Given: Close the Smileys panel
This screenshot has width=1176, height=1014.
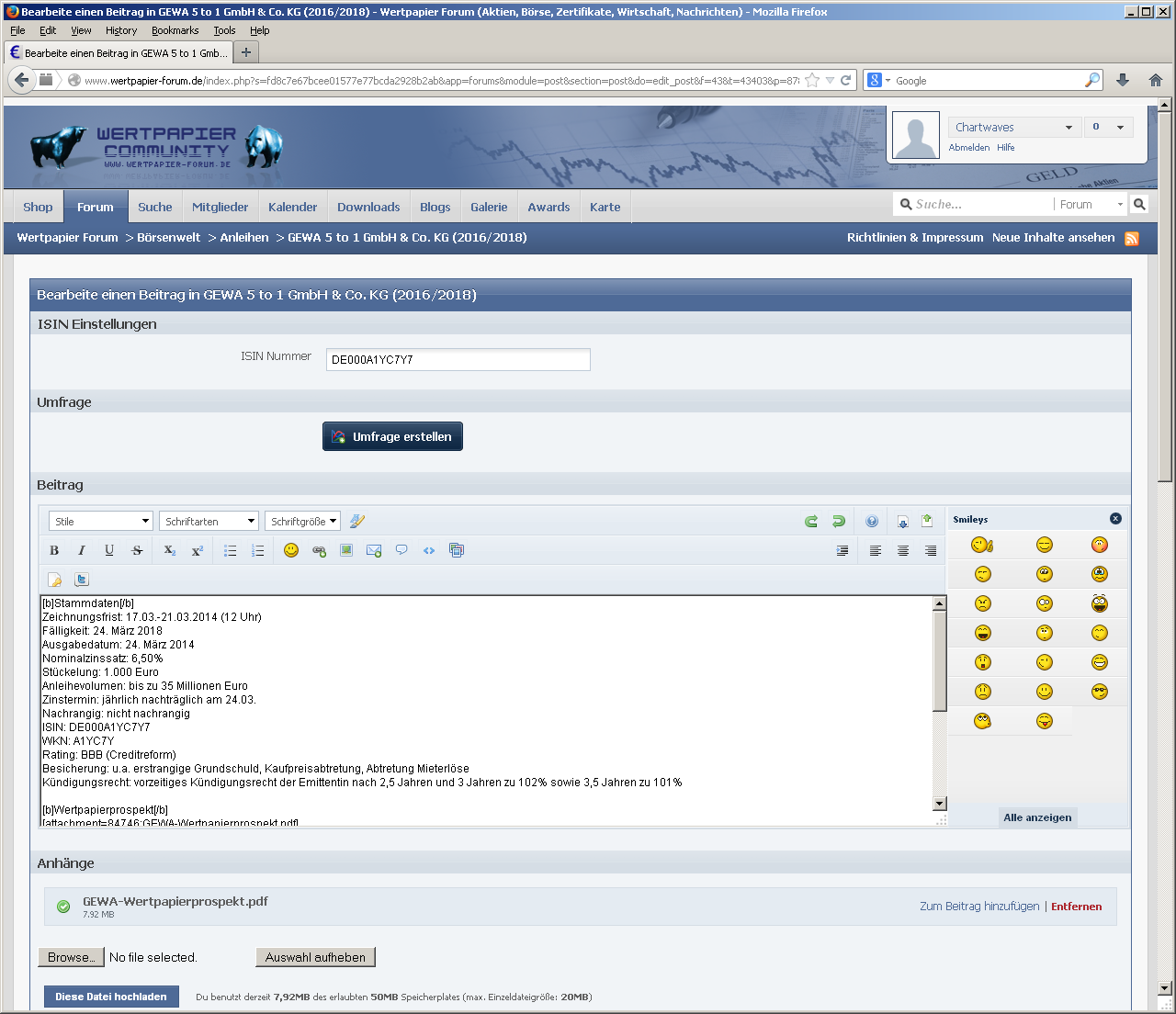Looking at the screenshot, I should click(1115, 519).
